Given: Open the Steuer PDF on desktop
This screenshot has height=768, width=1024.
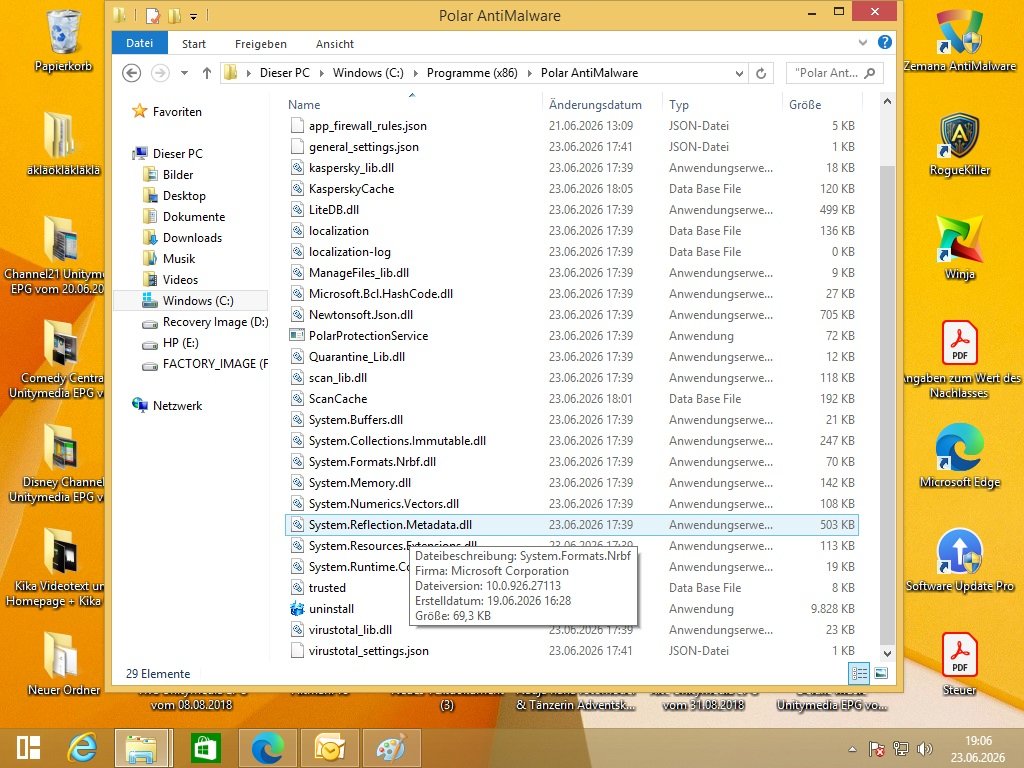Looking at the screenshot, I should coord(959,664).
